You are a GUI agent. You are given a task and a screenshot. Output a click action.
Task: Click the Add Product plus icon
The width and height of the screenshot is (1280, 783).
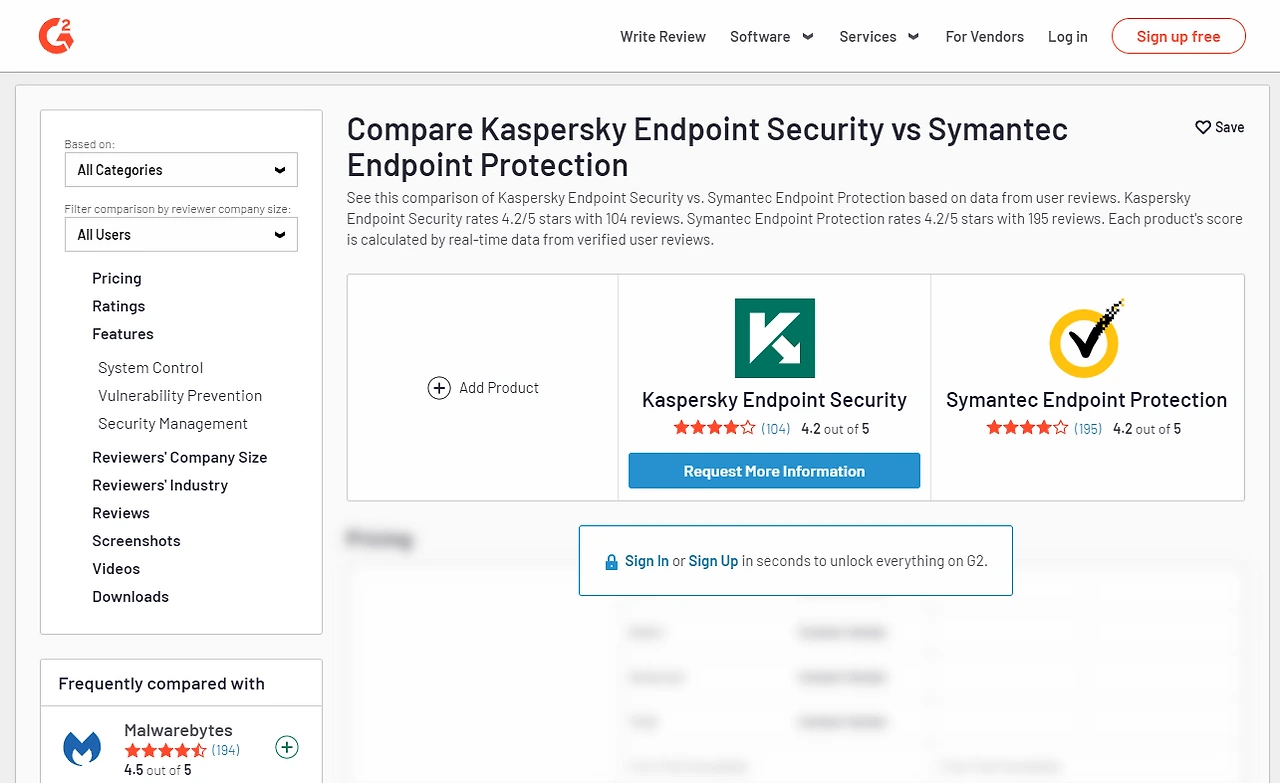pos(439,388)
